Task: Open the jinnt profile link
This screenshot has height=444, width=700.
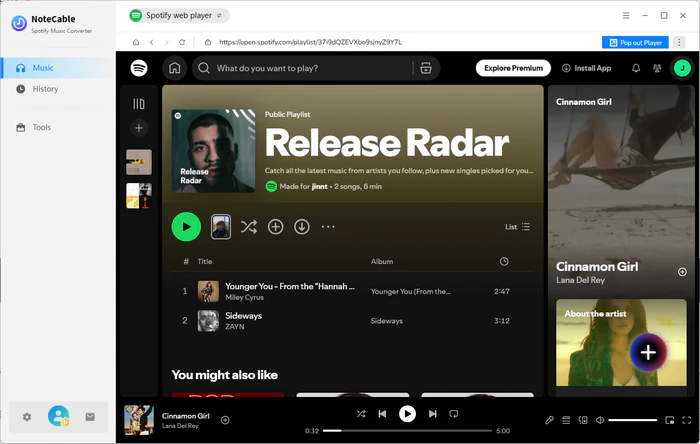Action: [319, 187]
